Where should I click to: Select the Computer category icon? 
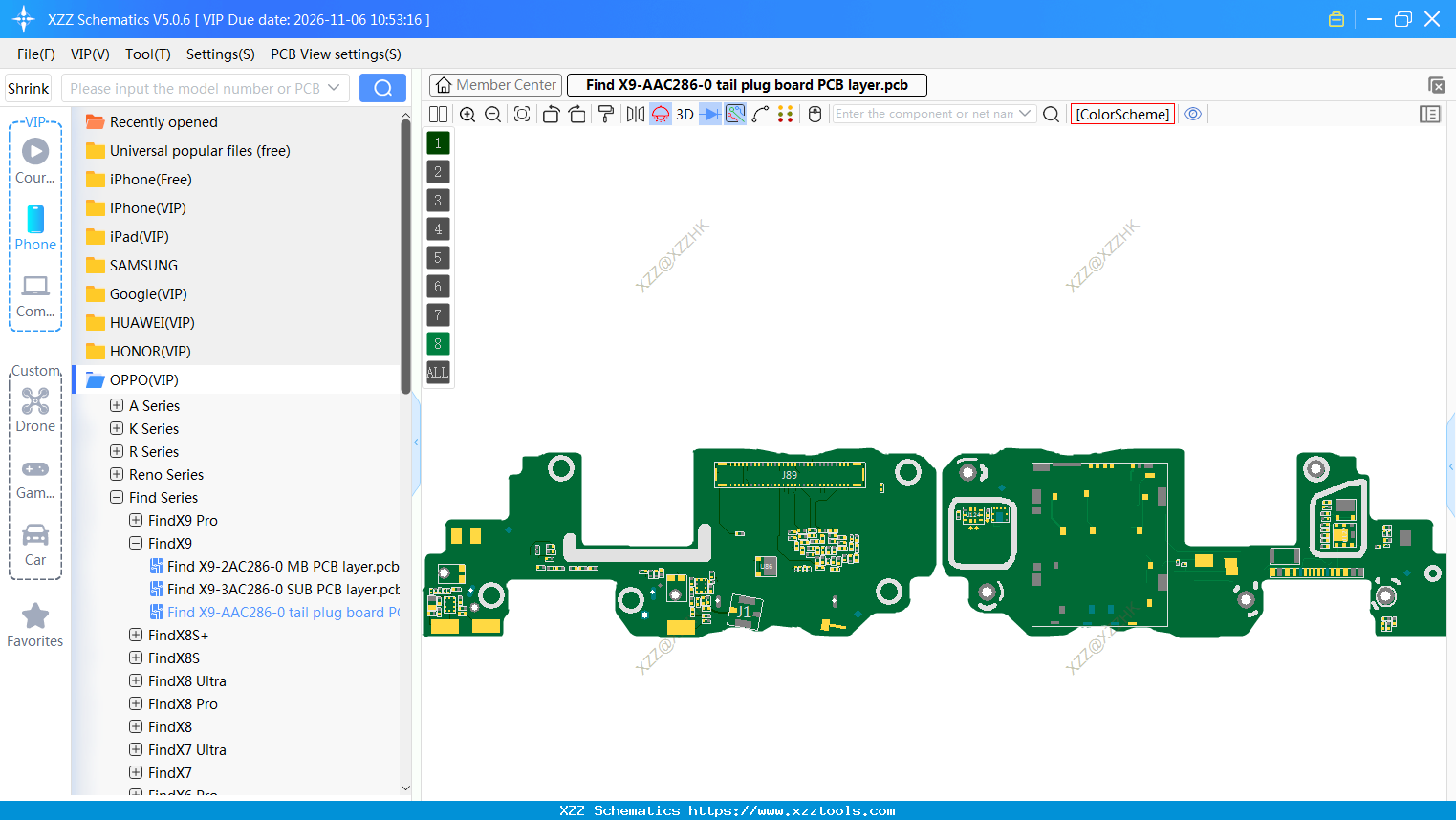(x=35, y=295)
